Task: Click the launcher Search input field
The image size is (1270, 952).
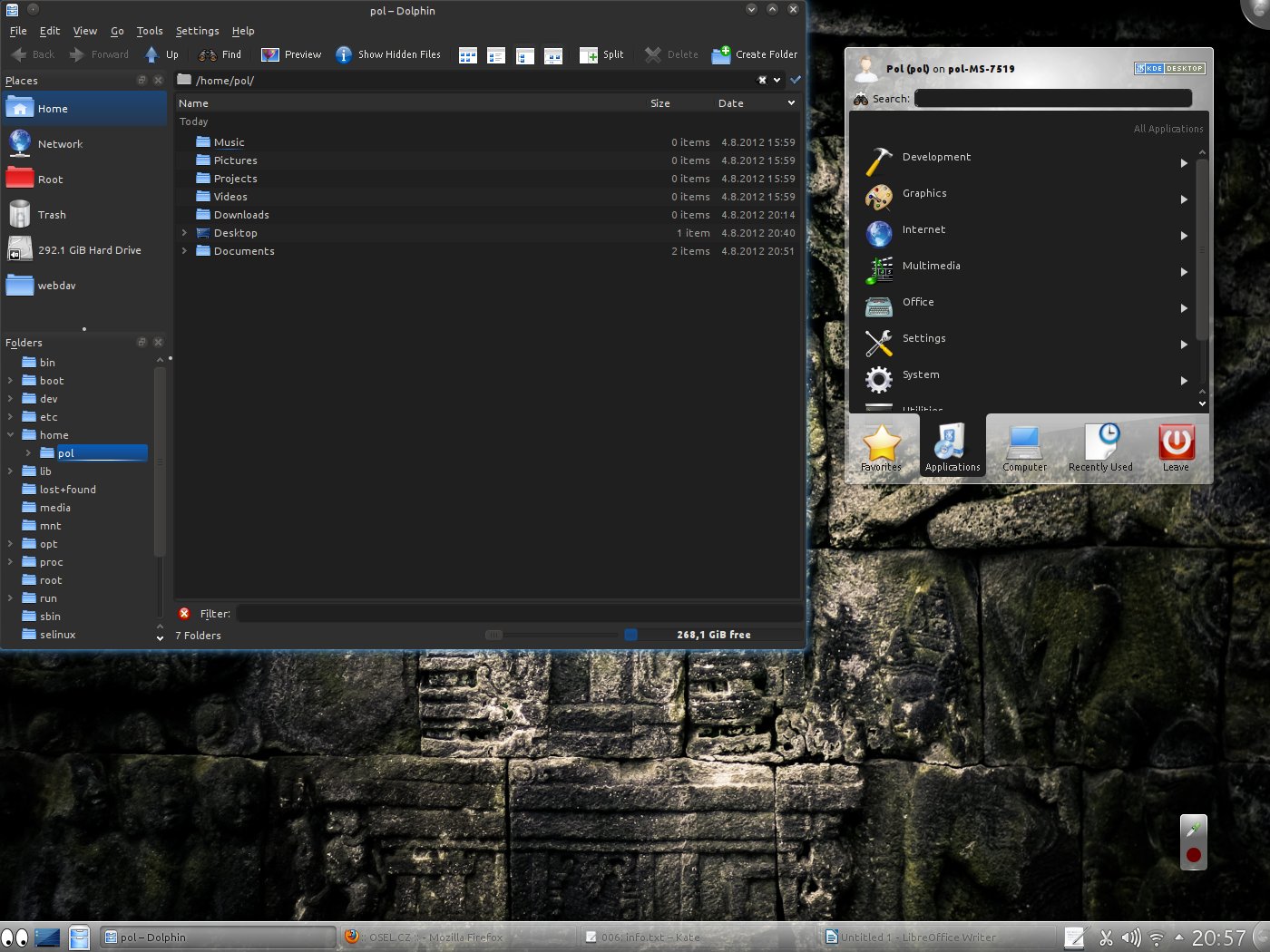Action: point(1052,99)
